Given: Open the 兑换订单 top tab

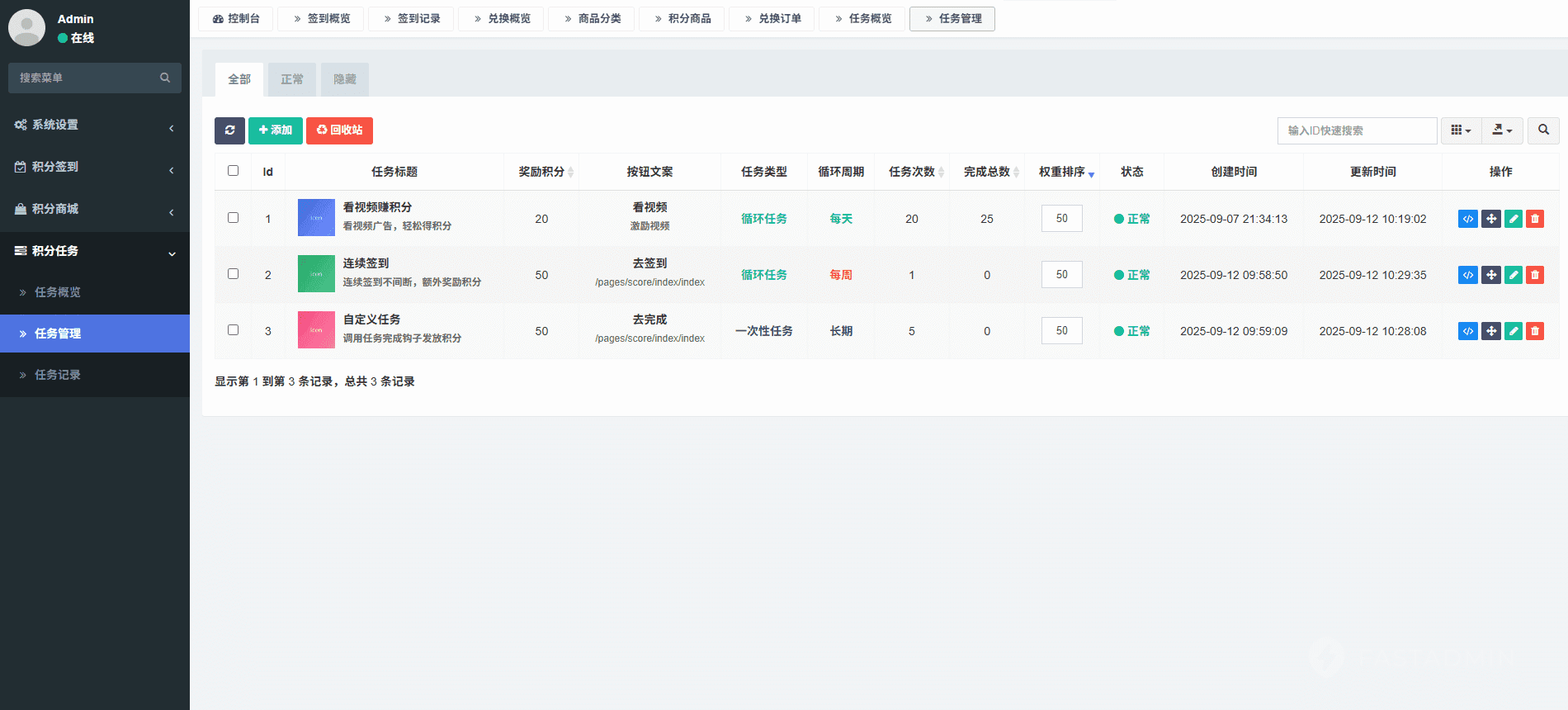Looking at the screenshot, I should coord(772,18).
